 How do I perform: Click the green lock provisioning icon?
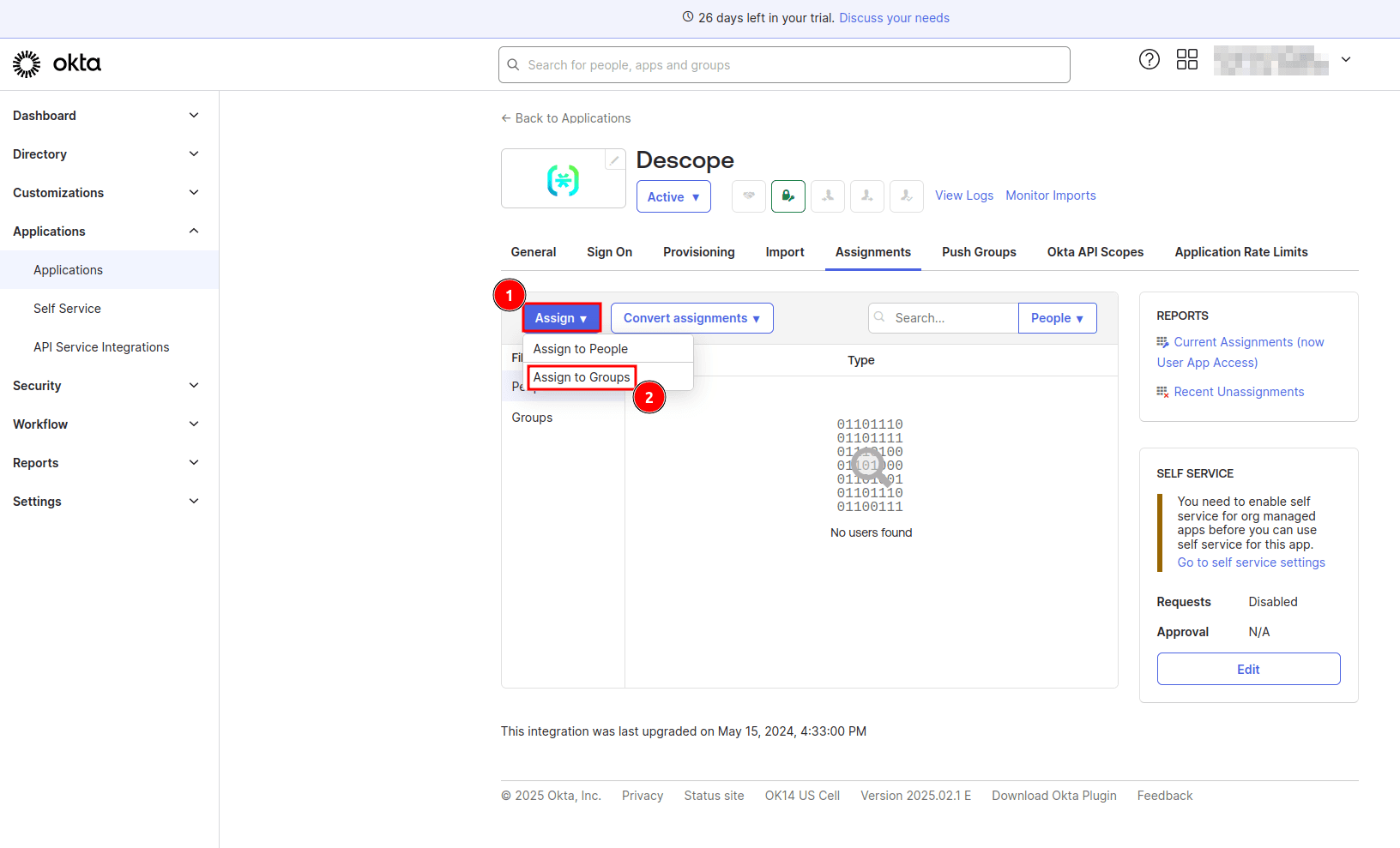(x=787, y=196)
